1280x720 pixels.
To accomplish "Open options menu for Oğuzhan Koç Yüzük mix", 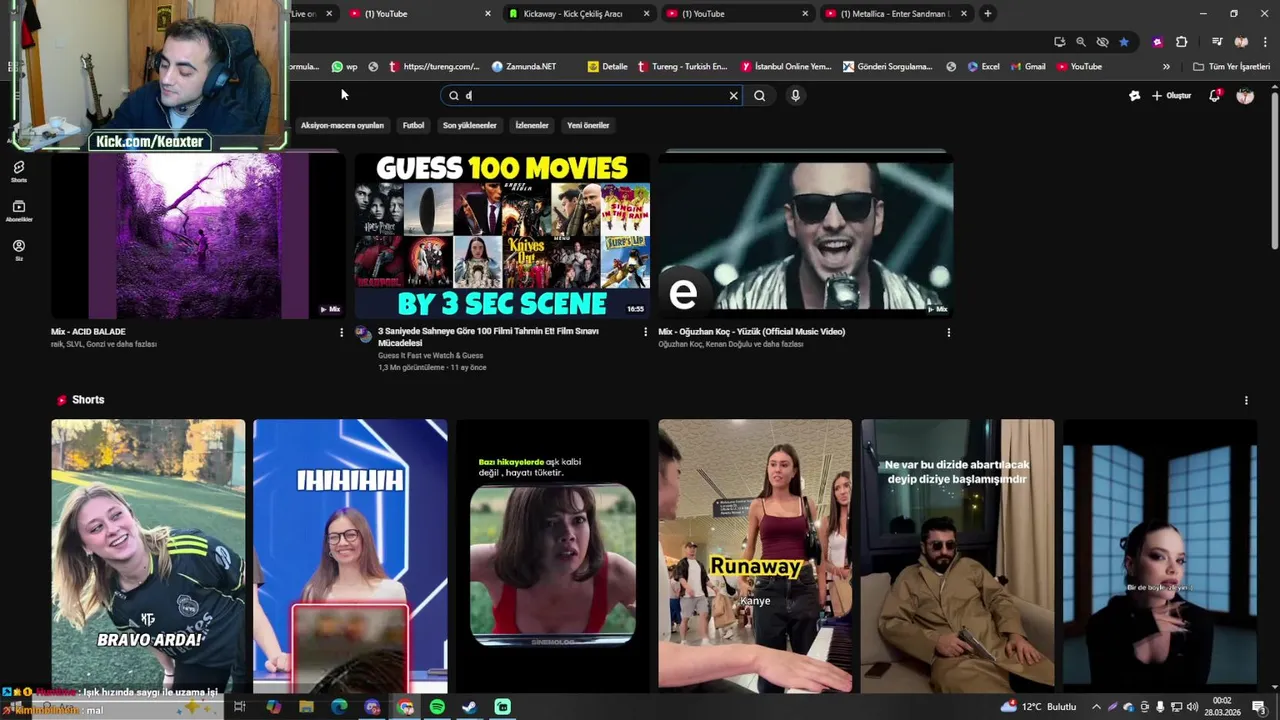I will click(949, 333).
